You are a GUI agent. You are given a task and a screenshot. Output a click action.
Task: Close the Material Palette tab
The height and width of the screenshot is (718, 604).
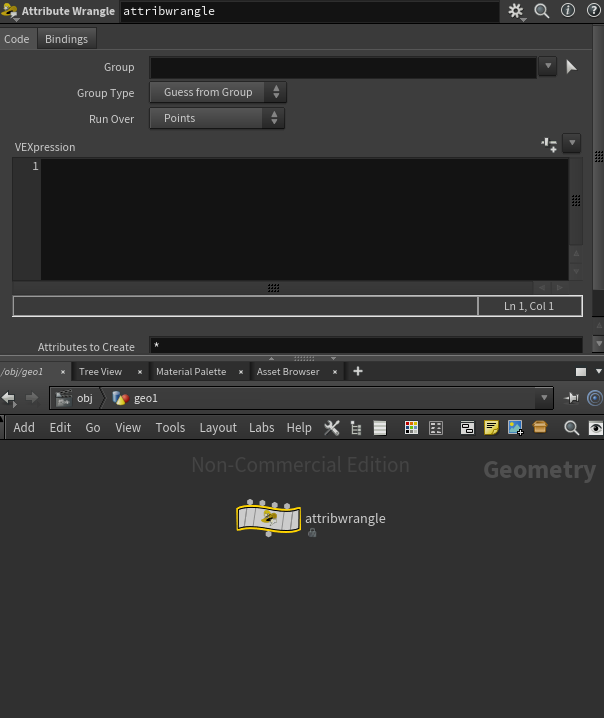[241, 372]
